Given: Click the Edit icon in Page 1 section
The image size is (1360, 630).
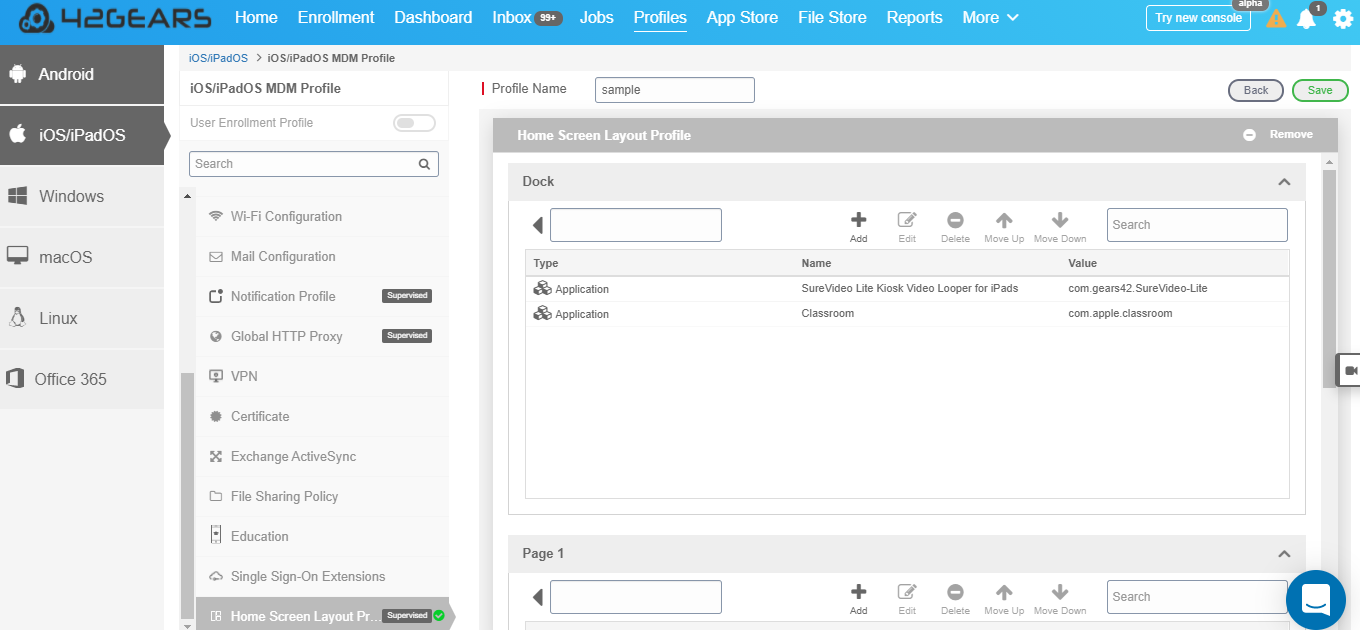Looking at the screenshot, I should coord(907,592).
